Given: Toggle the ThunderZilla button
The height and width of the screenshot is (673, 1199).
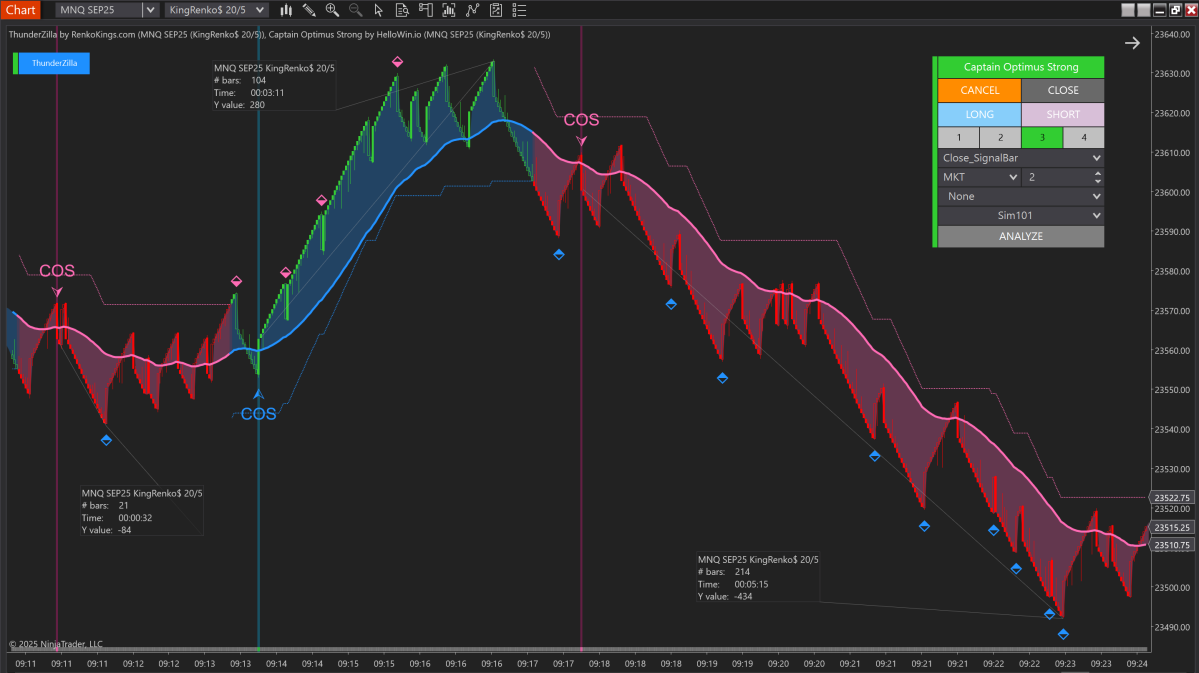Looking at the screenshot, I should (54, 63).
